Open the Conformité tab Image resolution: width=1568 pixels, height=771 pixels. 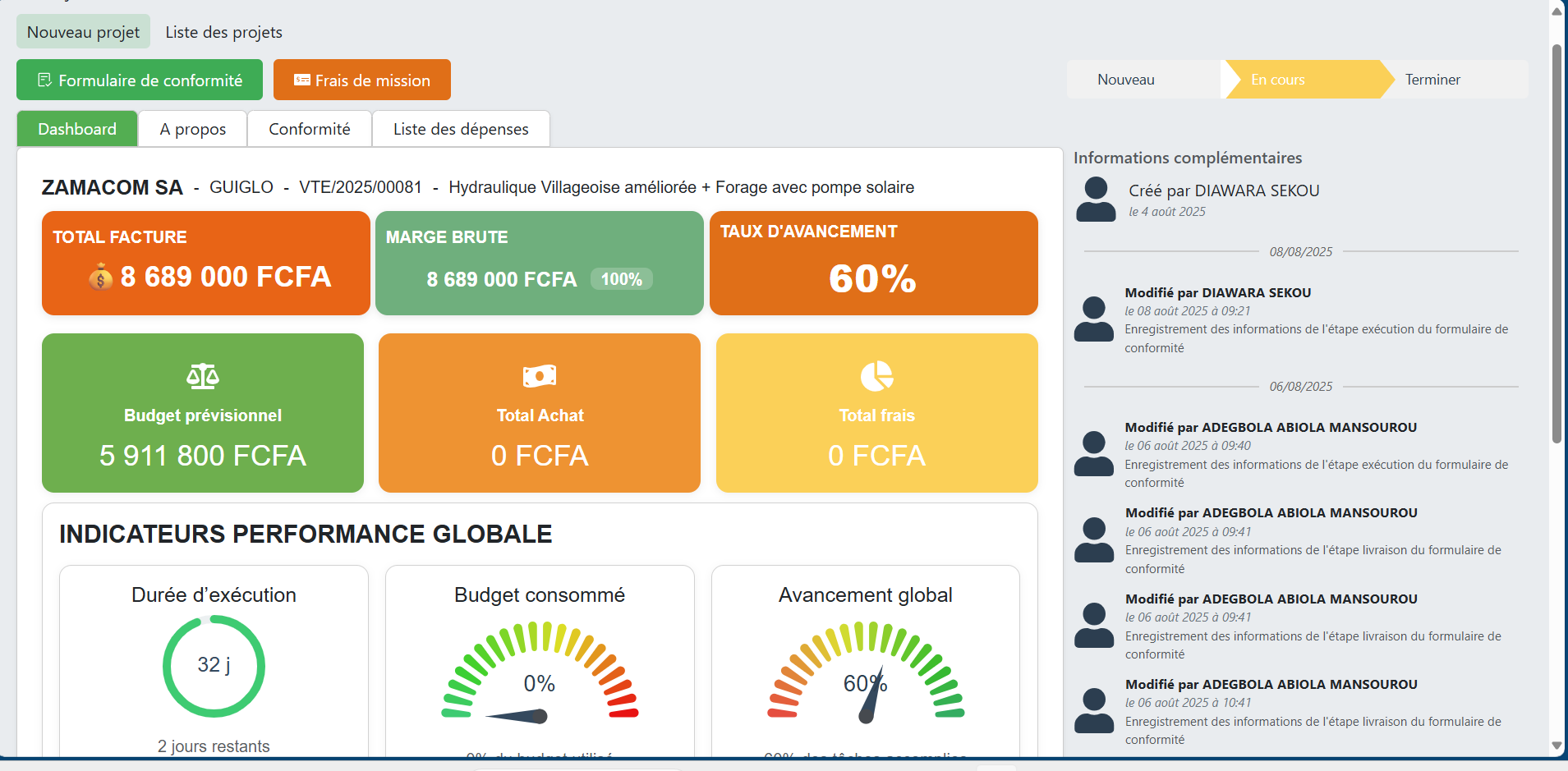309,129
